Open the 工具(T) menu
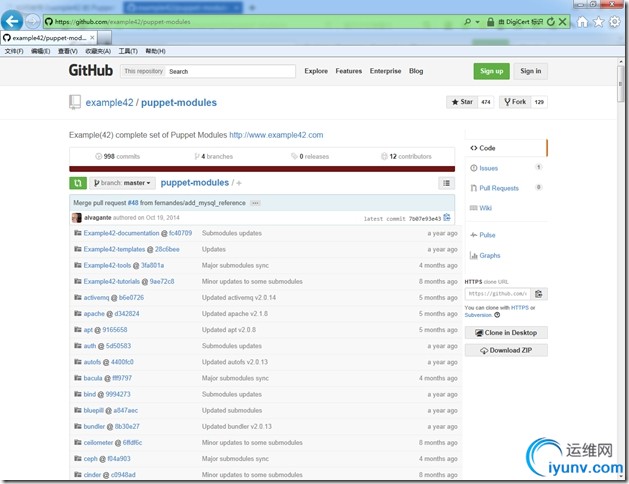 coord(128,51)
